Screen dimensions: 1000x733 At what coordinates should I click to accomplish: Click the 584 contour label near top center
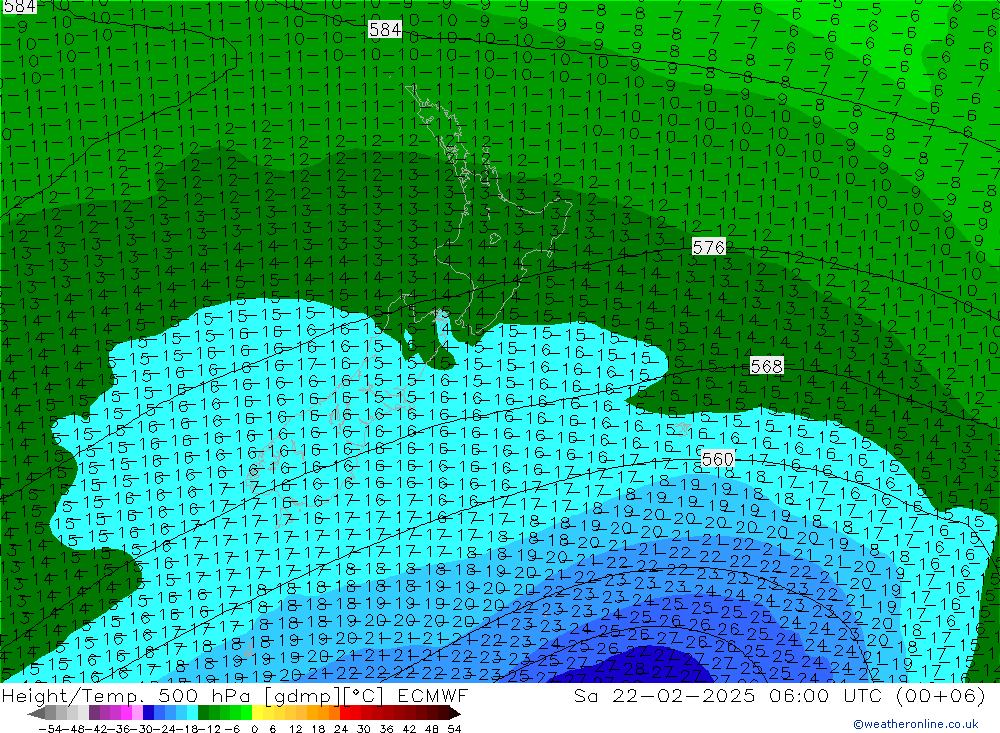point(385,30)
